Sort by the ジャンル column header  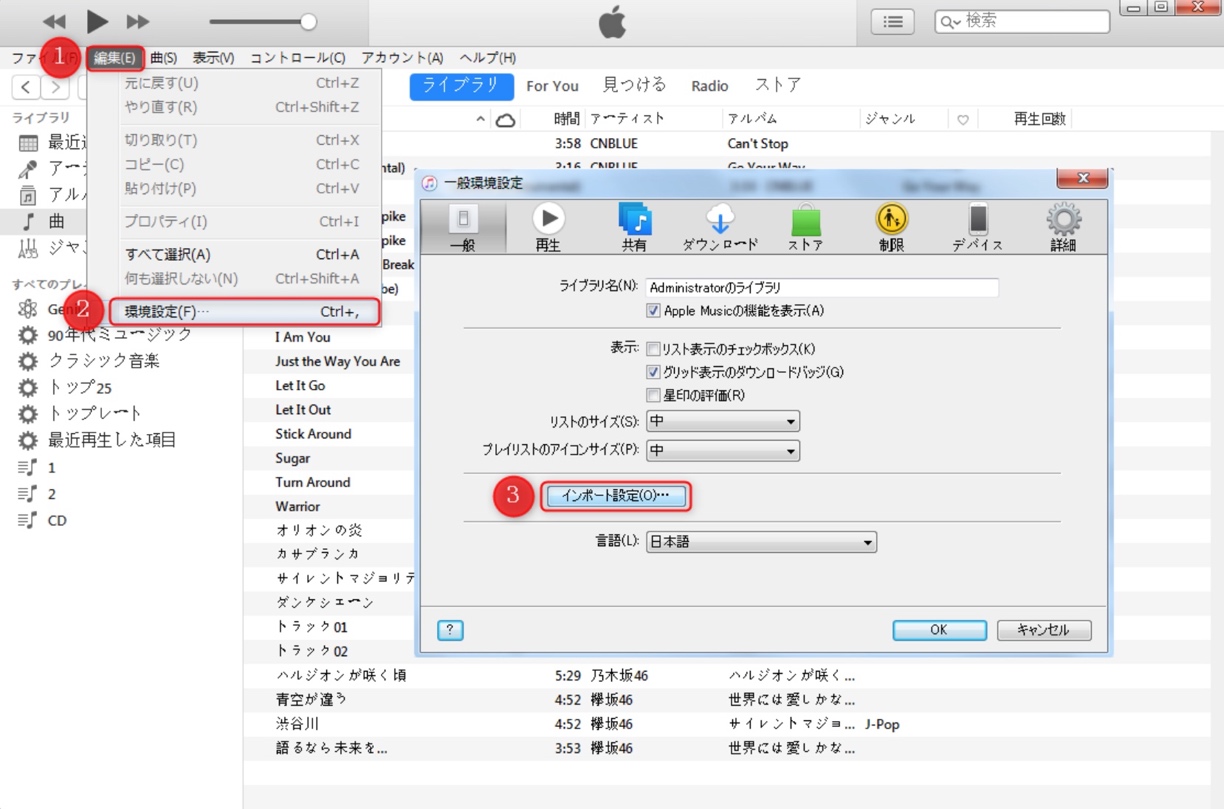click(890, 119)
